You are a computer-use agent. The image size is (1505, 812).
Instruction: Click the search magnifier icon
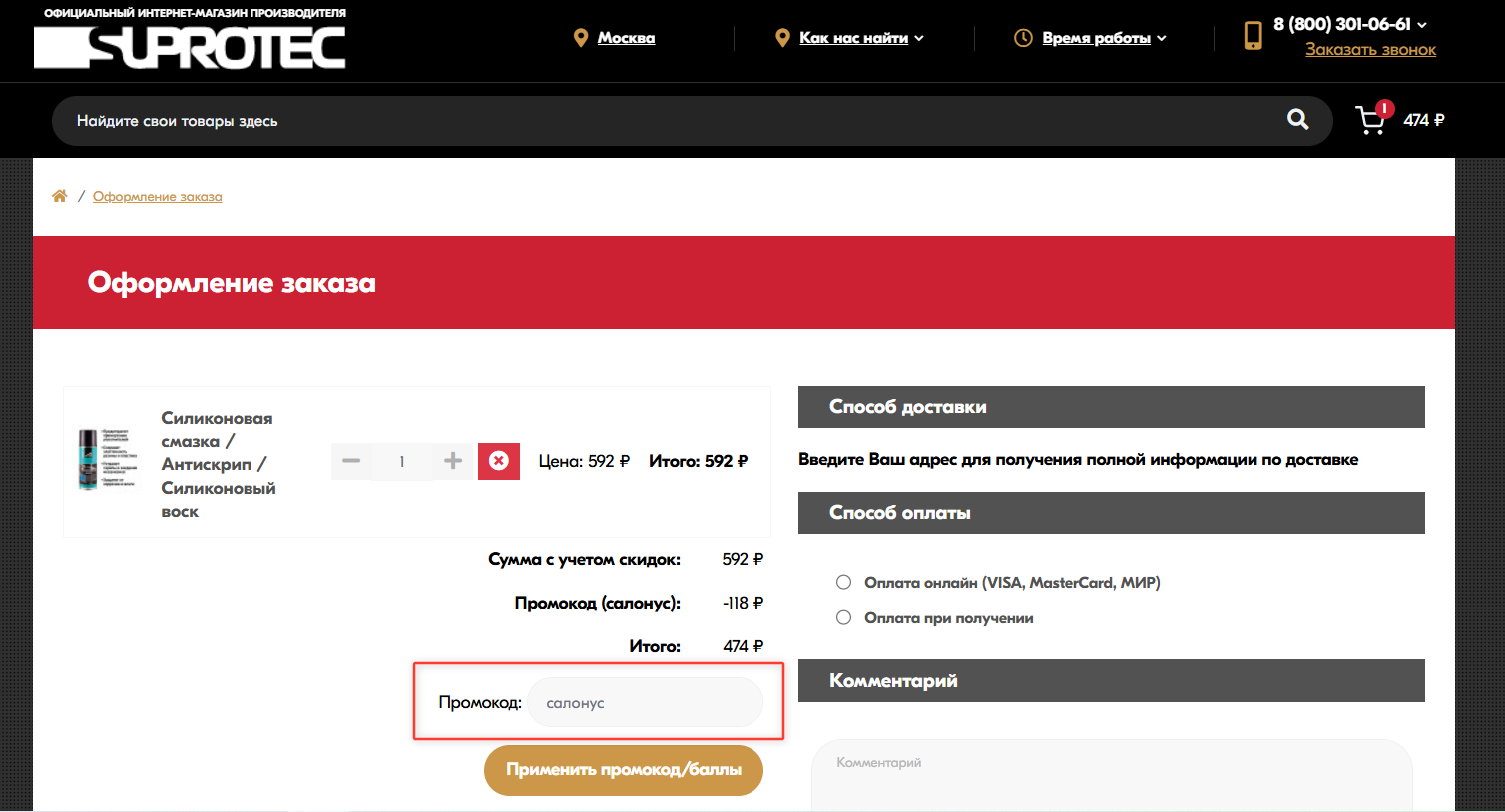point(1297,119)
